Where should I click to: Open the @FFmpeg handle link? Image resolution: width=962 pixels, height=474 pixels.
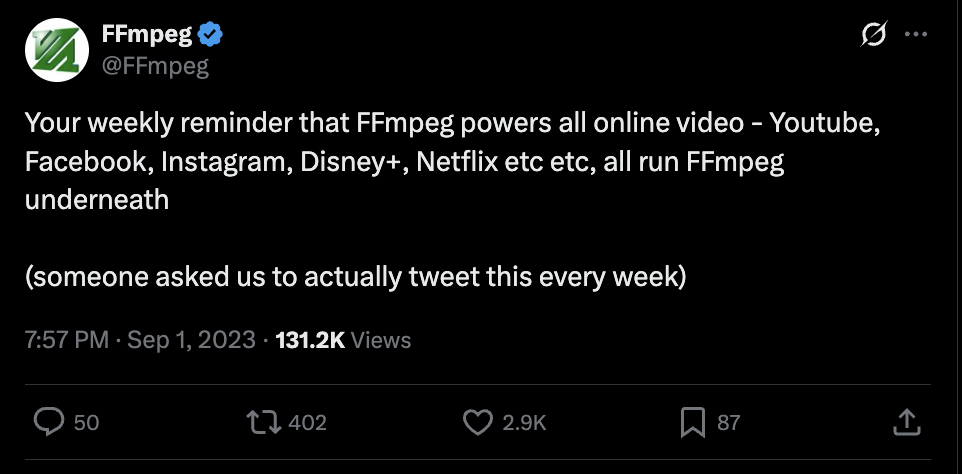(155, 65)
